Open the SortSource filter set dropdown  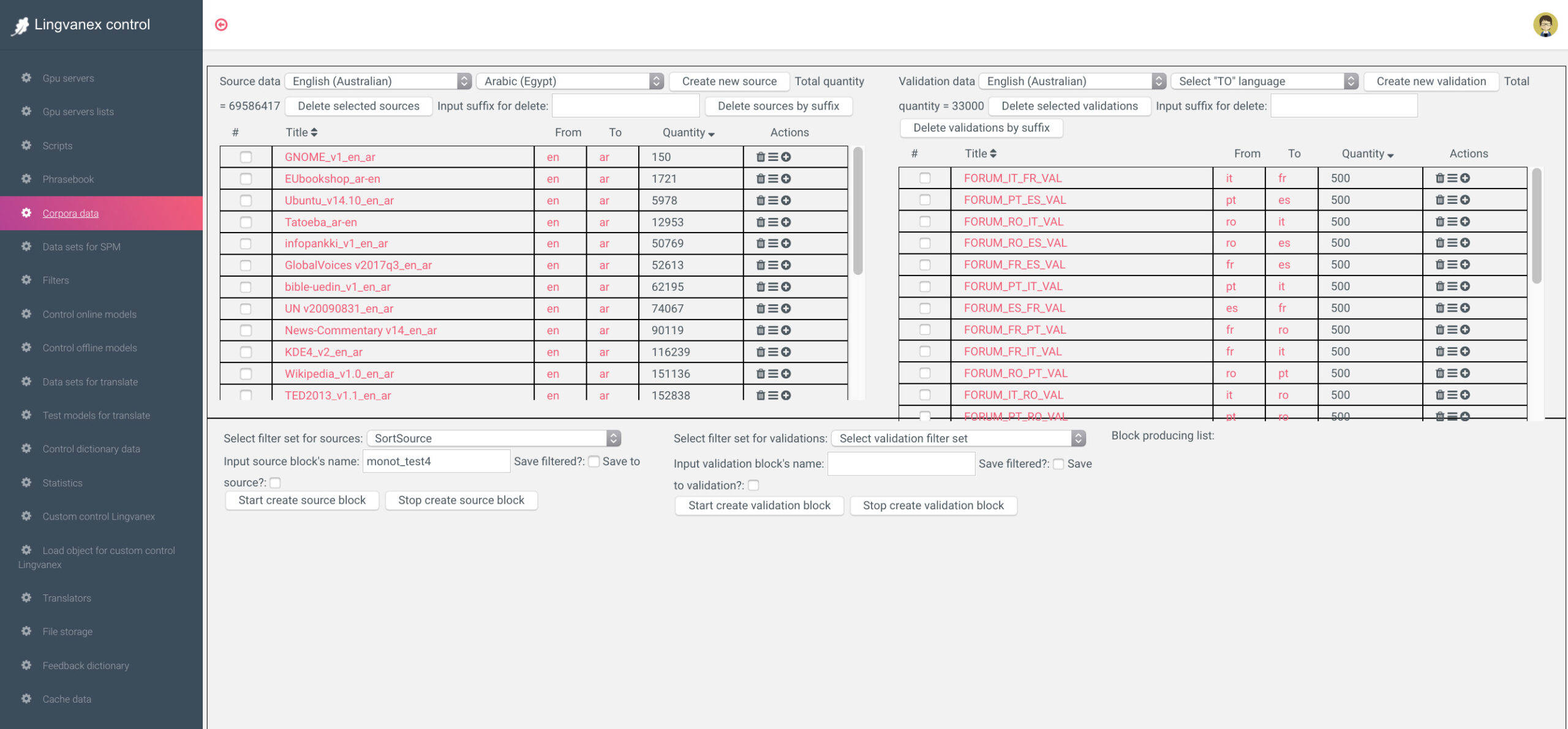[494, 438]
